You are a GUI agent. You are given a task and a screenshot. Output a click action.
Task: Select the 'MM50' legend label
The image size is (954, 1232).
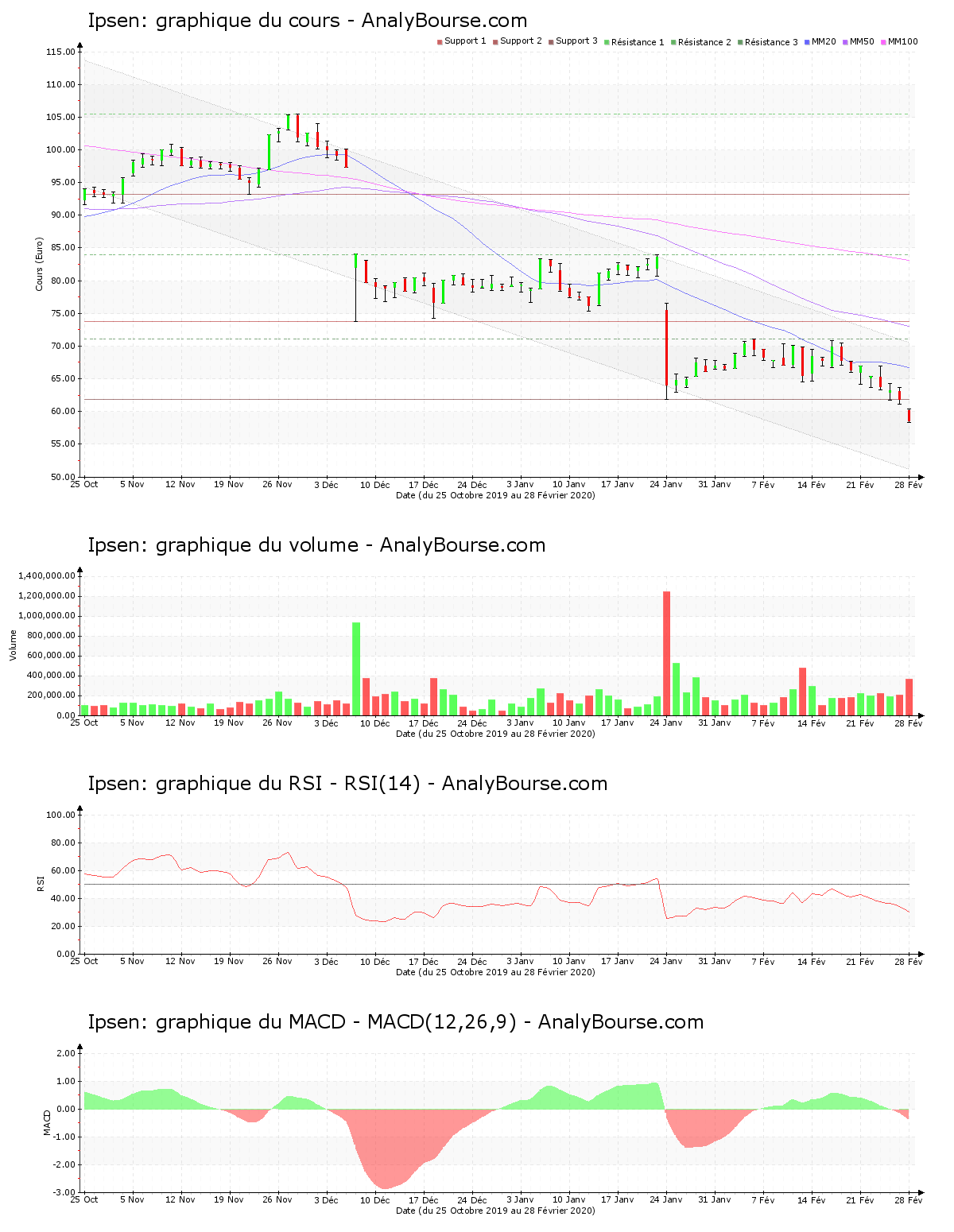(x=862, y=41)
